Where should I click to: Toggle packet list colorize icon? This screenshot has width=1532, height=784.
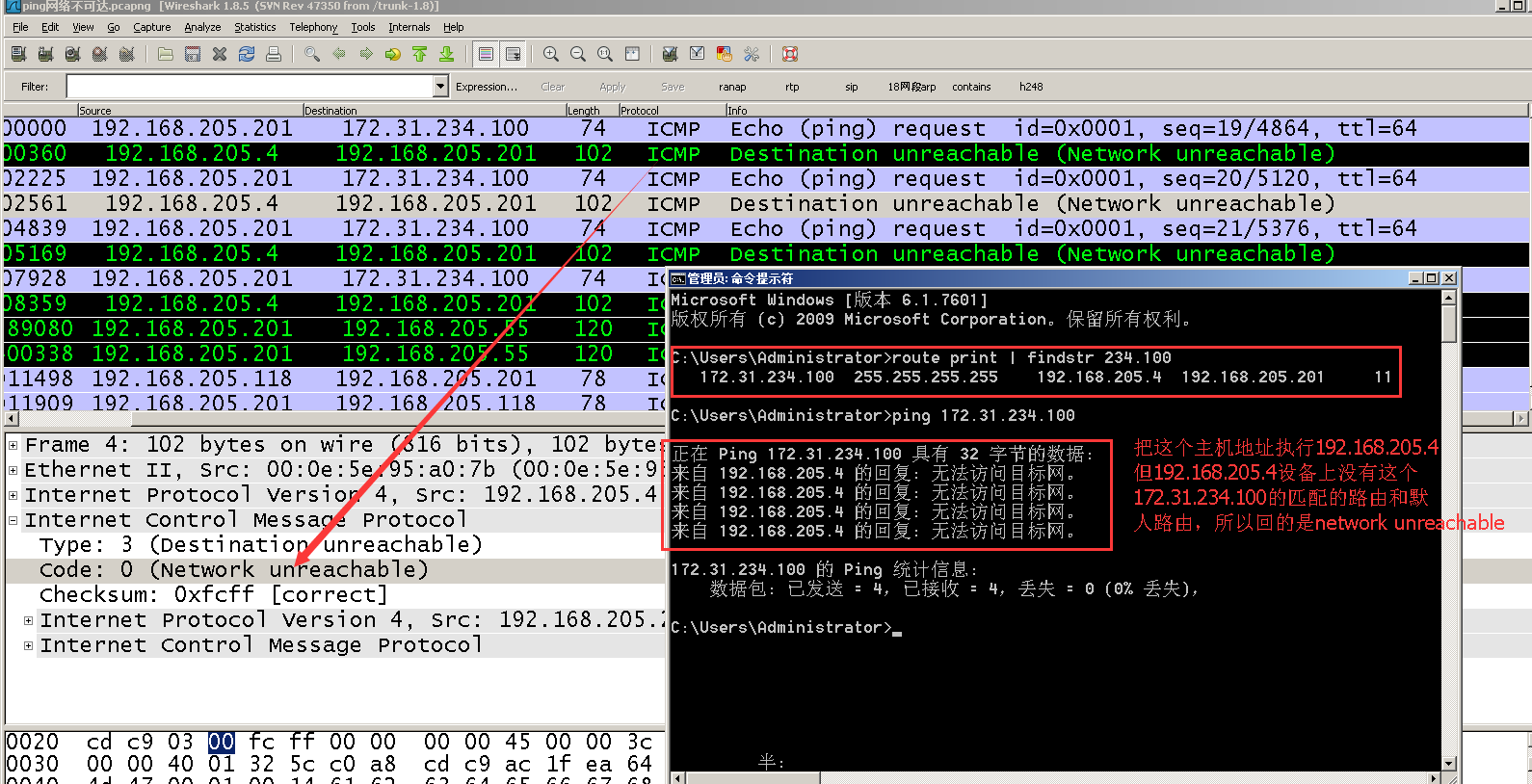486,54
